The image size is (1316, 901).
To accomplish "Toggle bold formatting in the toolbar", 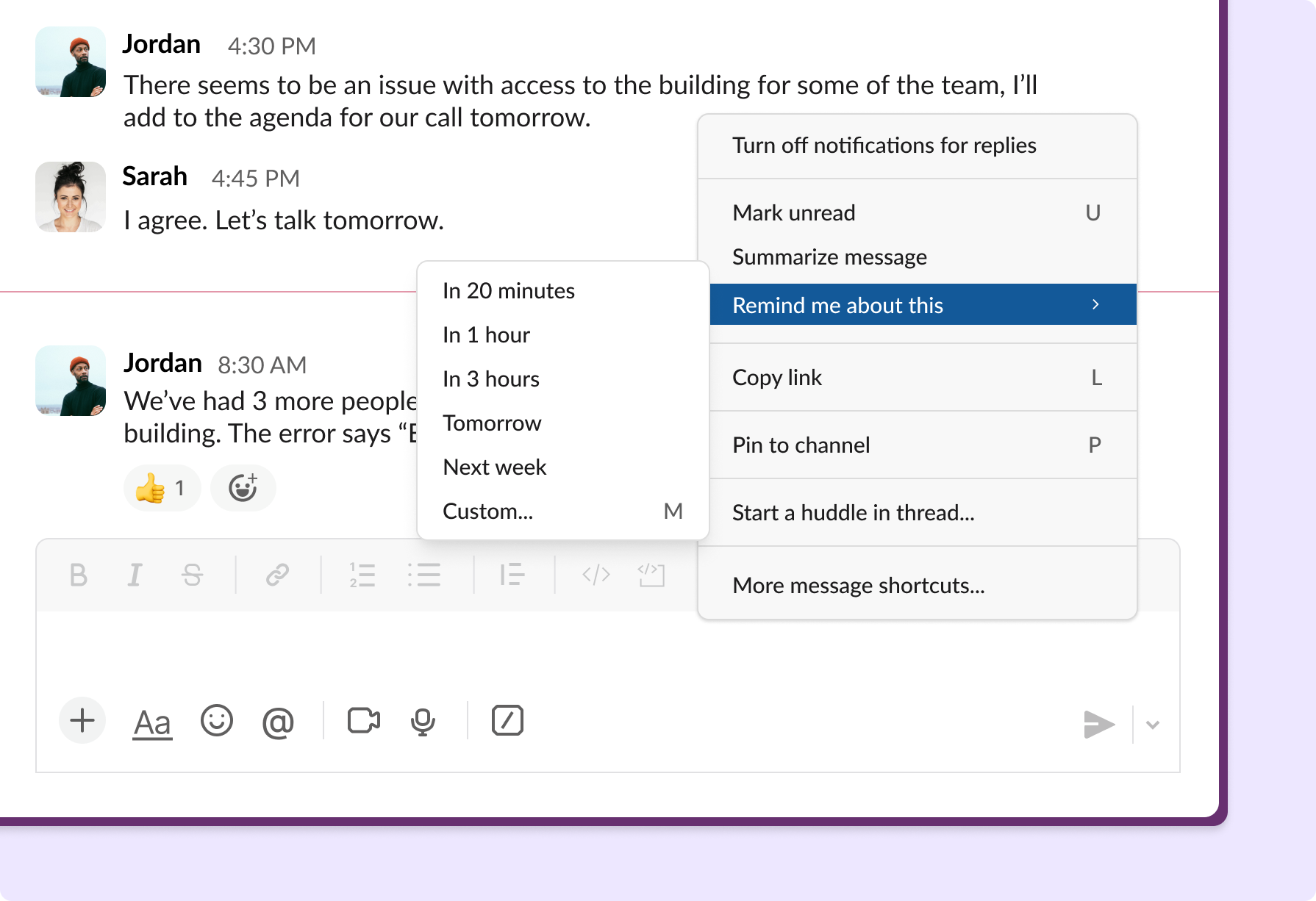I will (78, 575).
